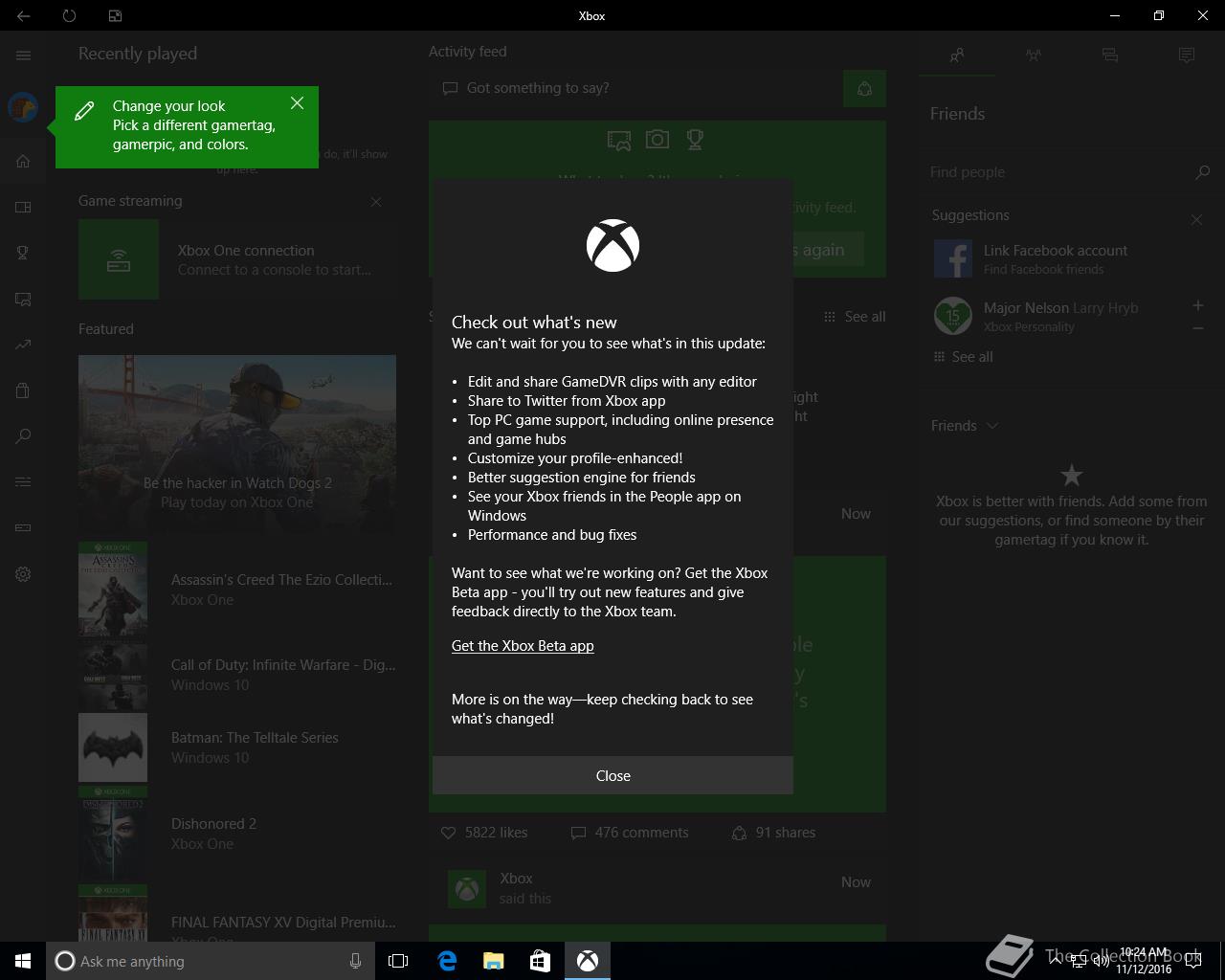Viewport: 1225px width, 980px height.
Task: Open Batman: The Telltale Series item
Action: coord(237,747)
